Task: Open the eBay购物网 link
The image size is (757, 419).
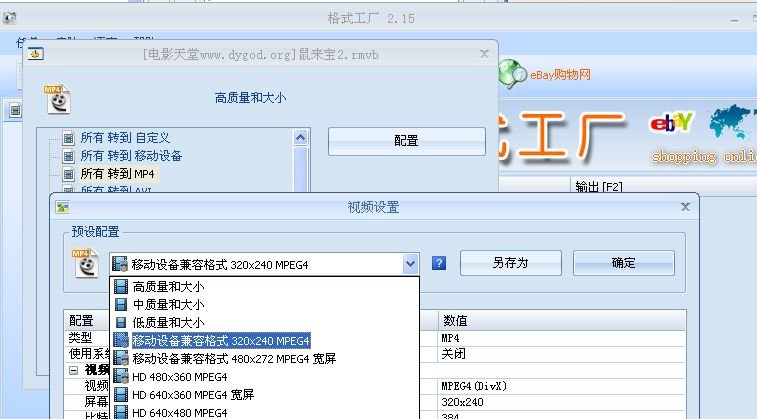Action: pos(561,75)
